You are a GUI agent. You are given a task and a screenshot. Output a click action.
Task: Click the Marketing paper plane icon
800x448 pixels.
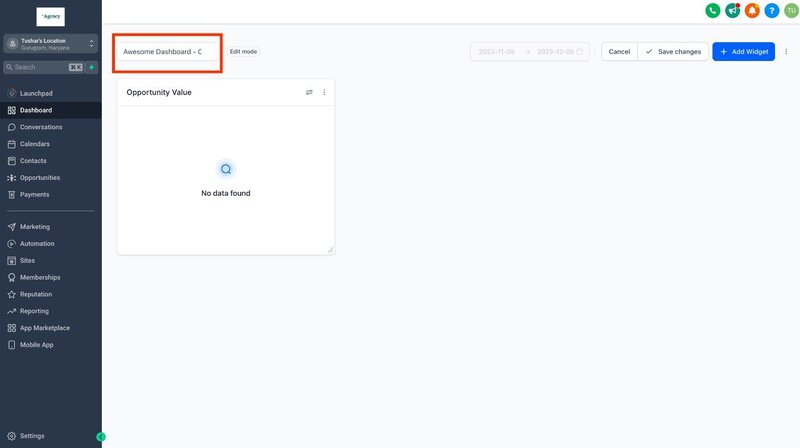12,227
